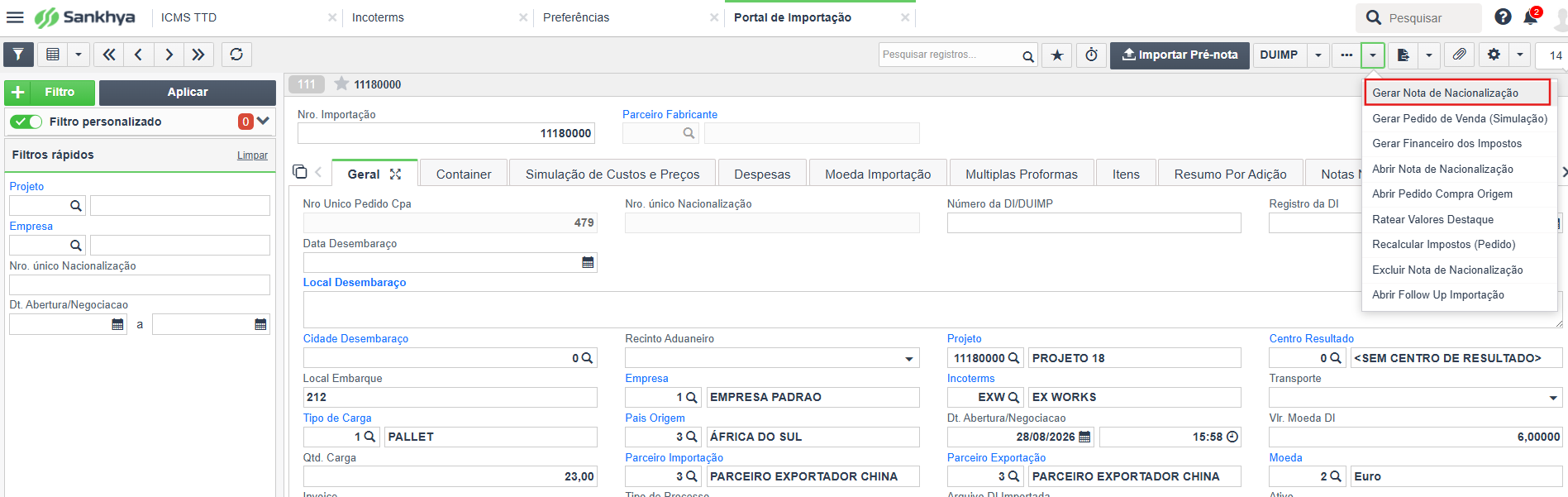Screen dimensions: 1568x497
Task: Open the help question mark icon
Action: coord(1503,17)
